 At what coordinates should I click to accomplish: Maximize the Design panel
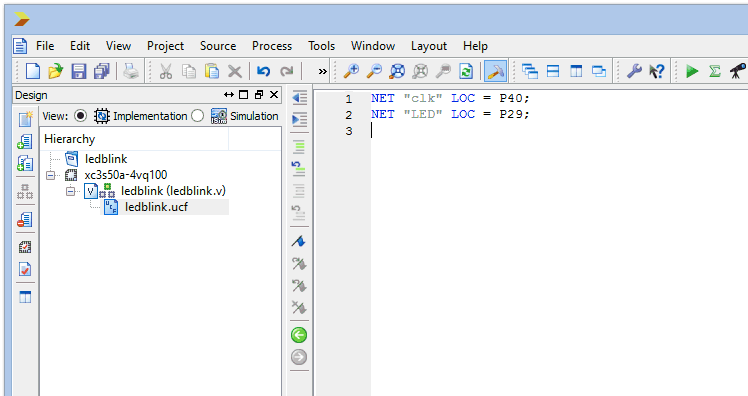pyautogui.click(x=243, y=95)
